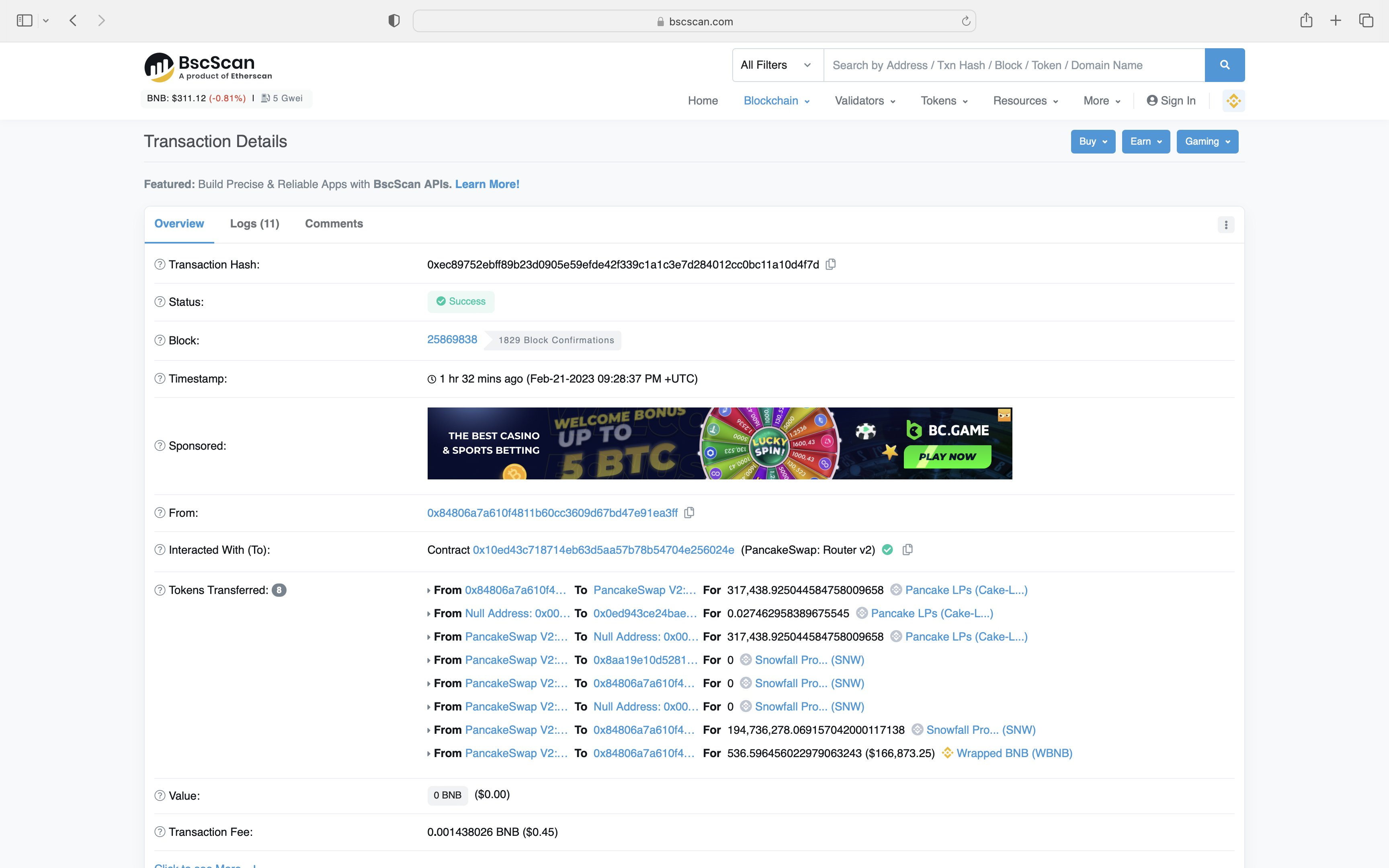Open a new tab with plus icon
The width and height of the screenshot is (1389, 868).
click(1336, 20)
